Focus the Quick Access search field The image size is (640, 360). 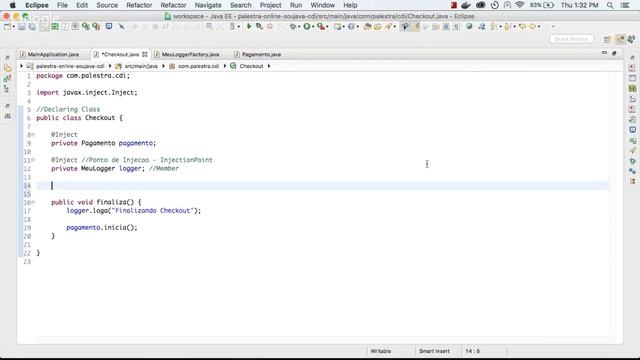pos(571,39)
